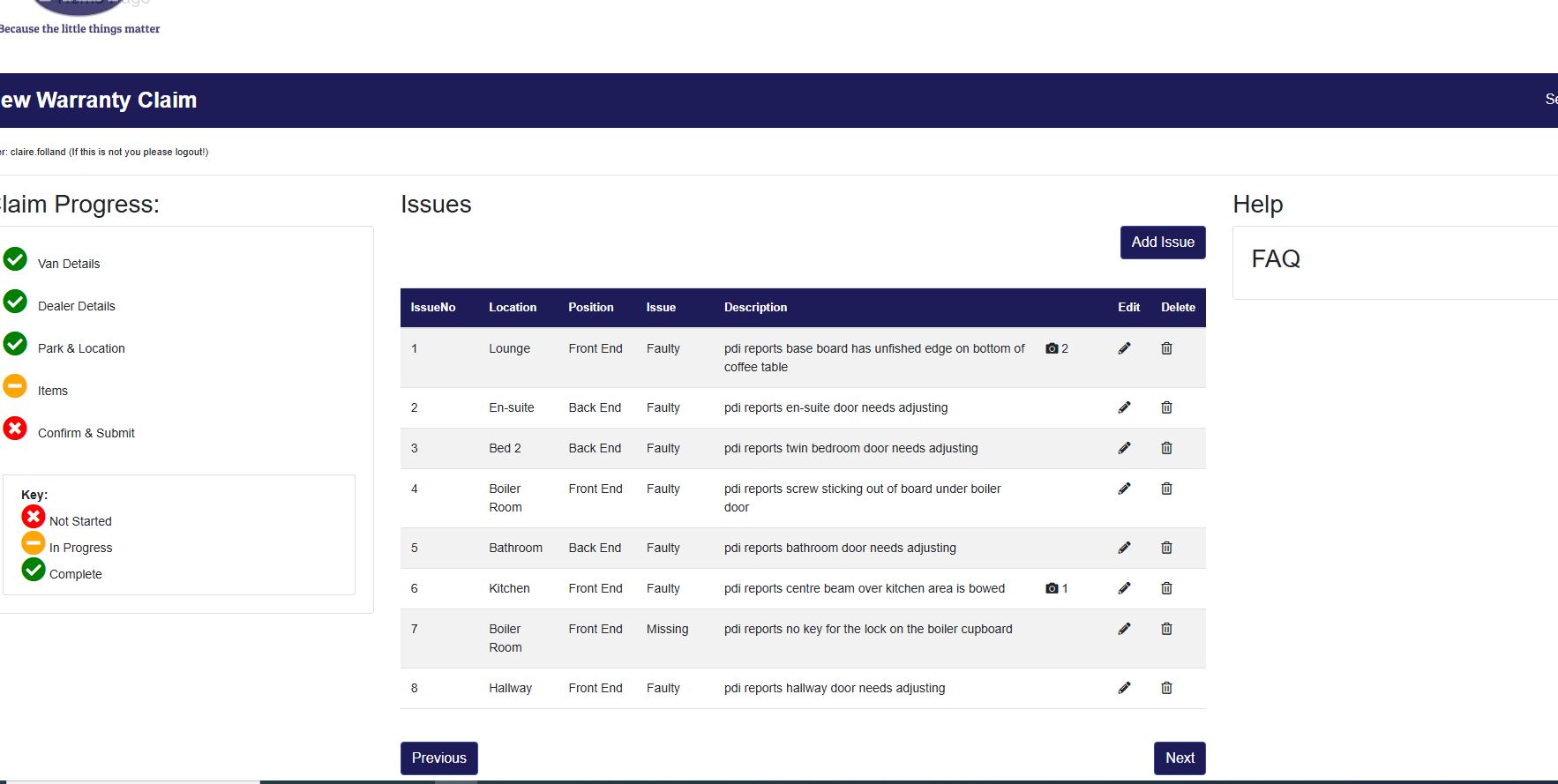
Task: Jump to Confirm & Submit step
Action: tap(86, 433)
